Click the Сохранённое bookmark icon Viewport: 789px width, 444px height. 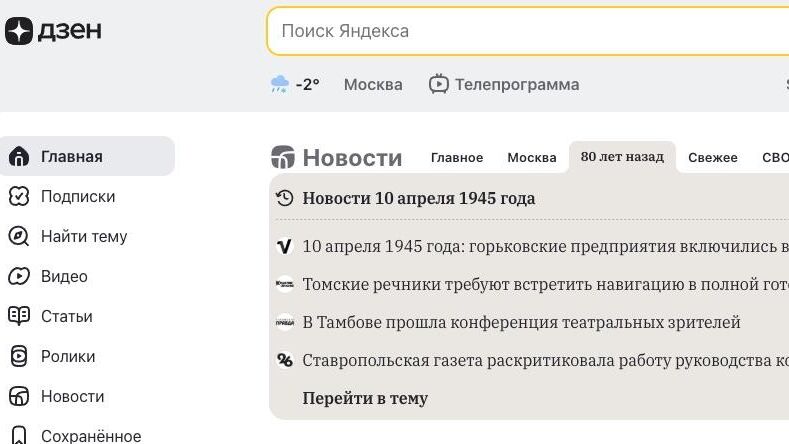pyautogui.click(x=19, y=435)
